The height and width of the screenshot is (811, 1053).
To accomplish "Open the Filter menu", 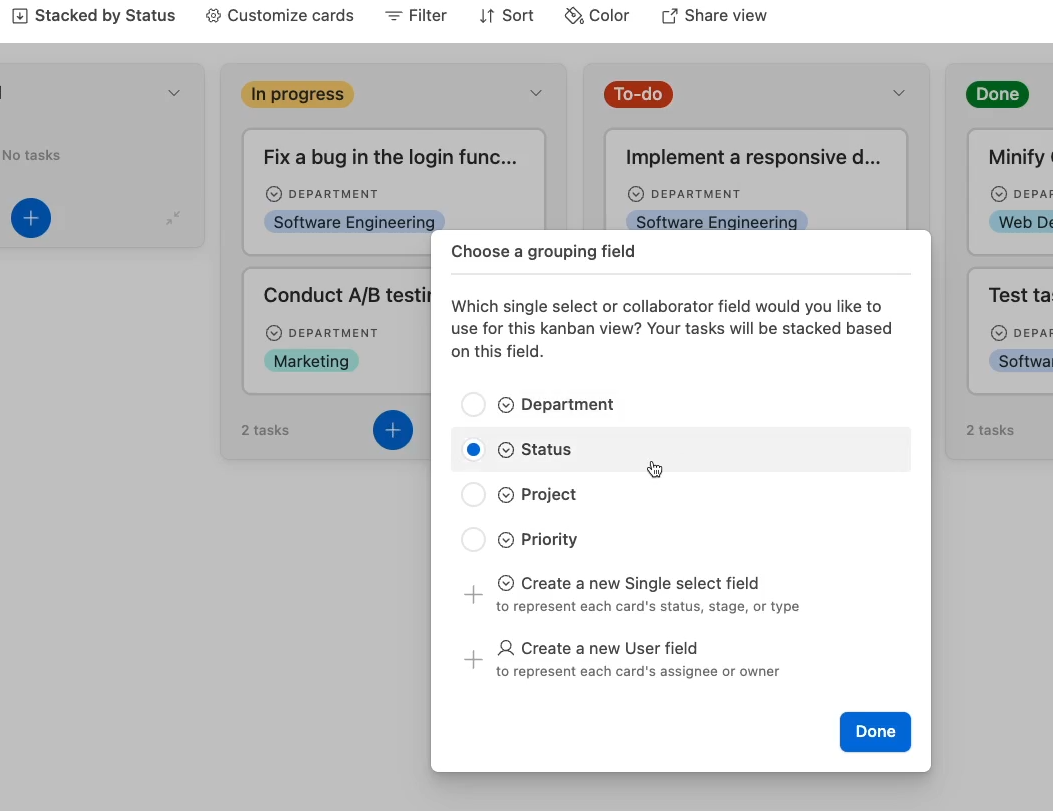I will 415,15.
